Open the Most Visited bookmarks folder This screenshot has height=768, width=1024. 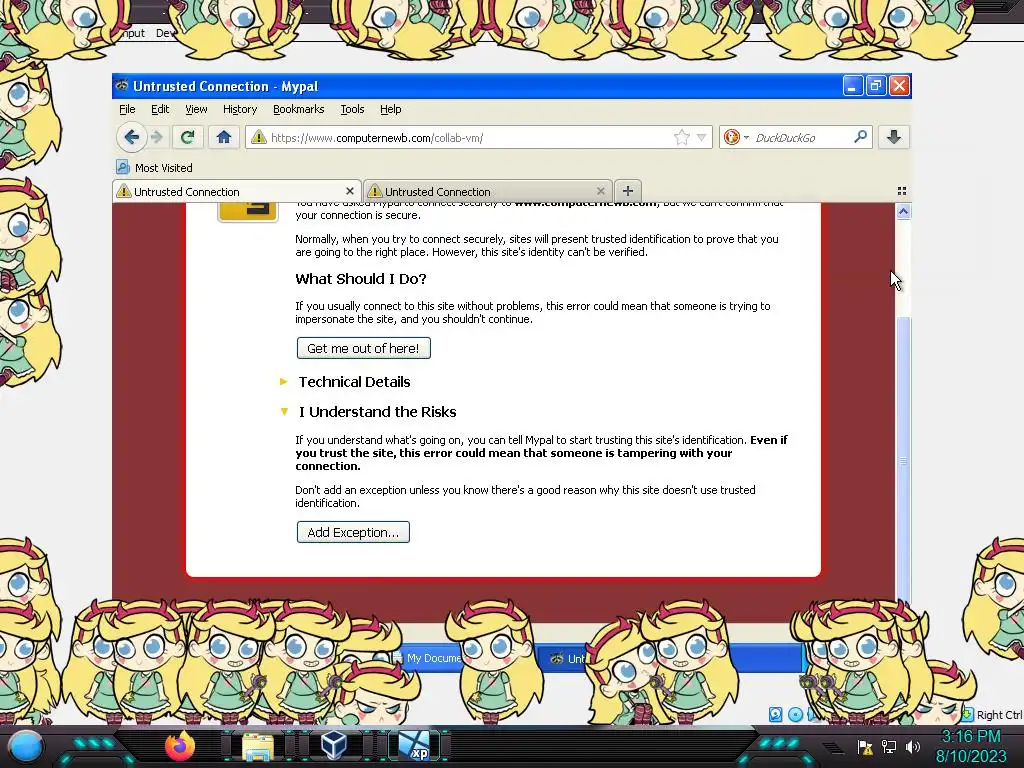tap(155, 168)
